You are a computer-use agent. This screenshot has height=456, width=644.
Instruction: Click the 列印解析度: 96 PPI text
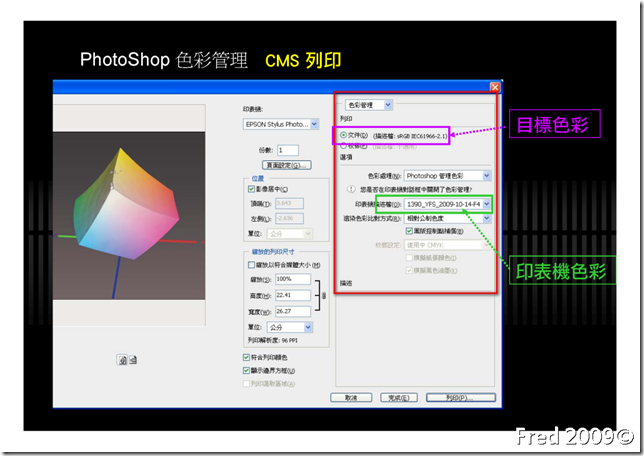pos(273,341)
